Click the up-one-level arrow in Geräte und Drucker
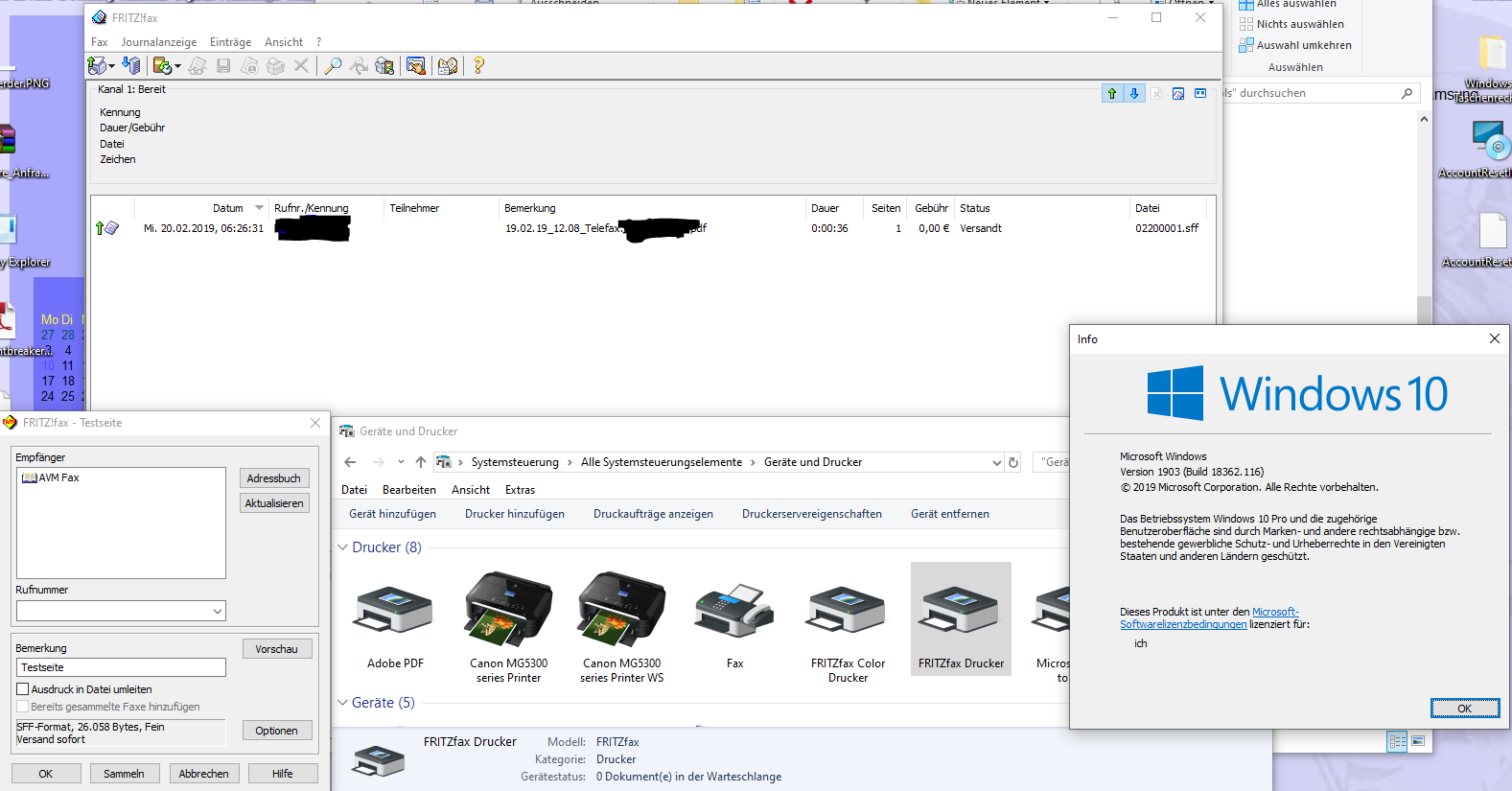Viewport: 1512px width, 791px height. point(421,462)
